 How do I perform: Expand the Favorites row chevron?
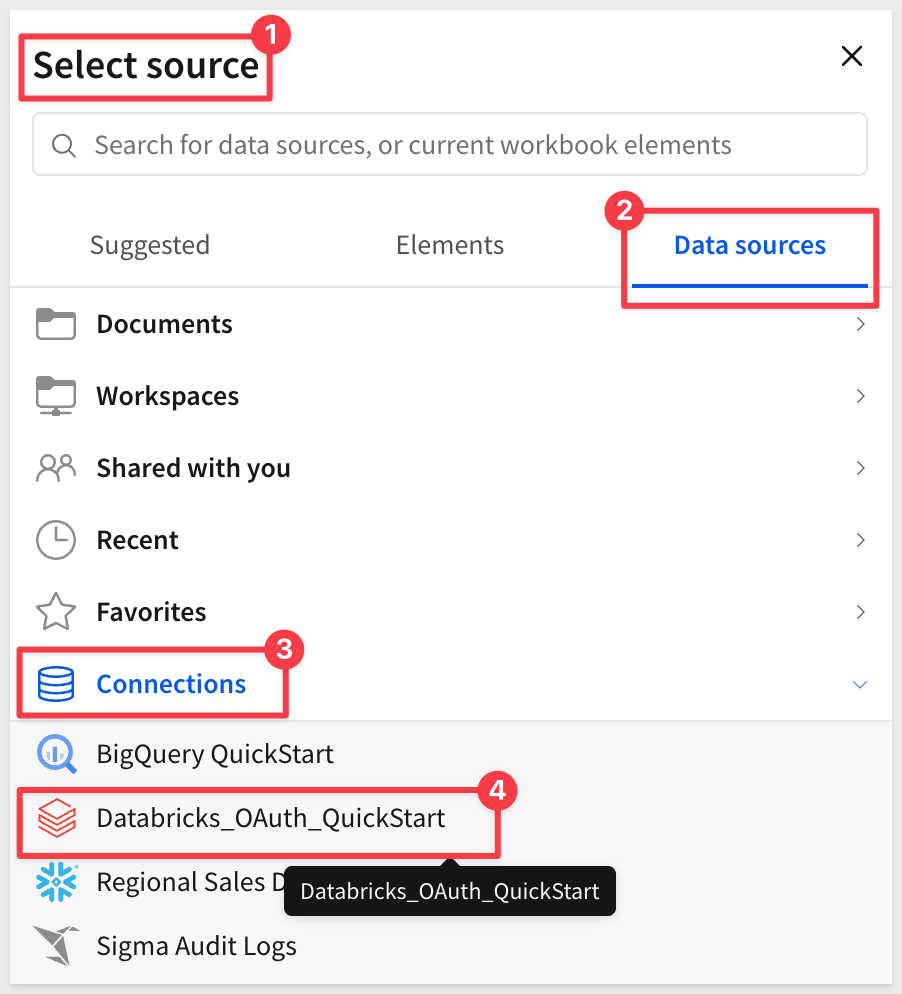(860, 612)
